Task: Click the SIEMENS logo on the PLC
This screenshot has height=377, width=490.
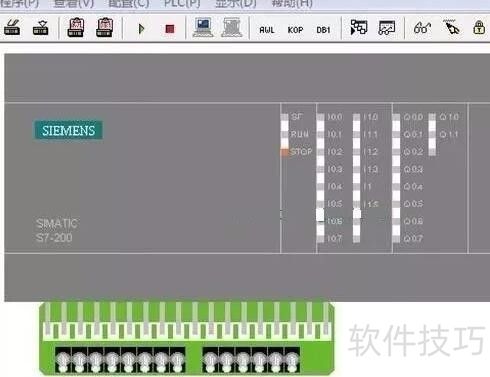Action: (68, 130)
